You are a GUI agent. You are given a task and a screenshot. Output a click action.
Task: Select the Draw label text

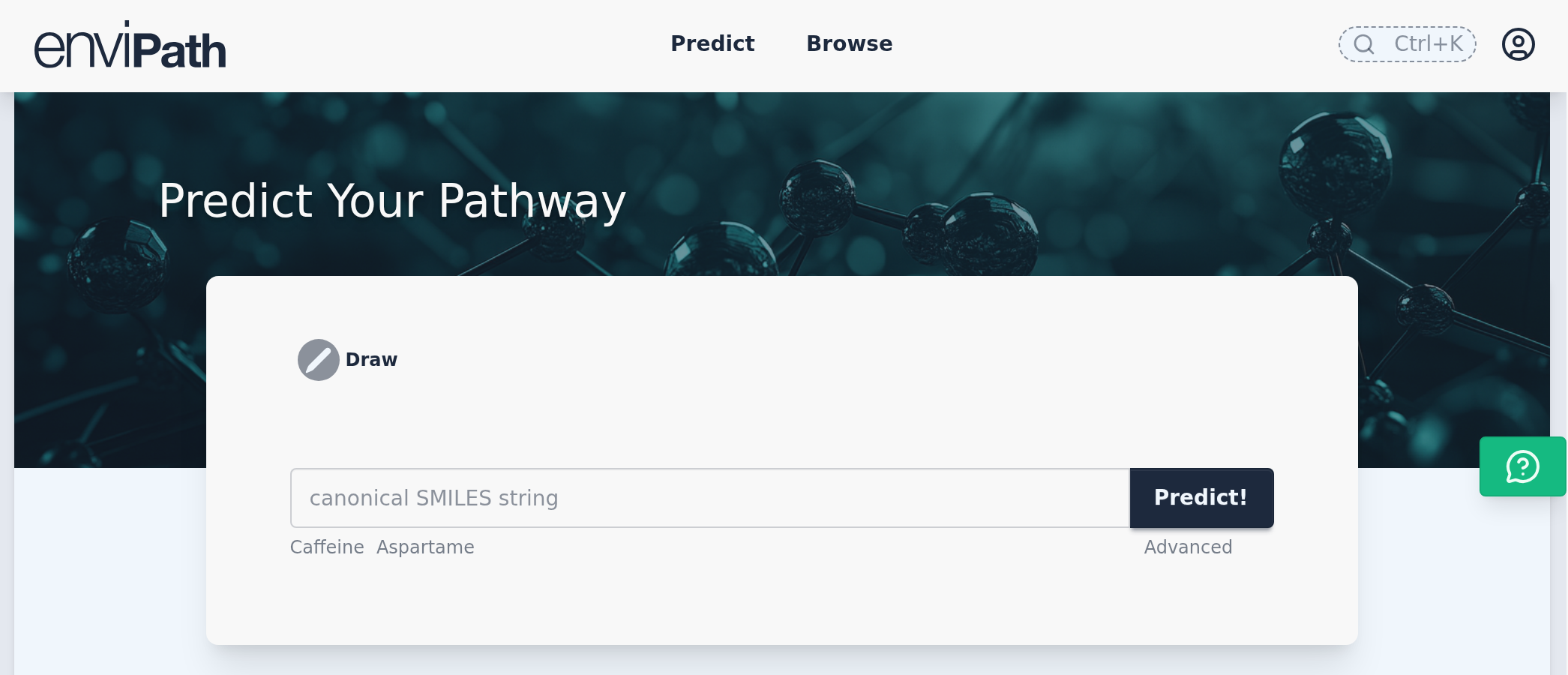click(x=371, y=360)
